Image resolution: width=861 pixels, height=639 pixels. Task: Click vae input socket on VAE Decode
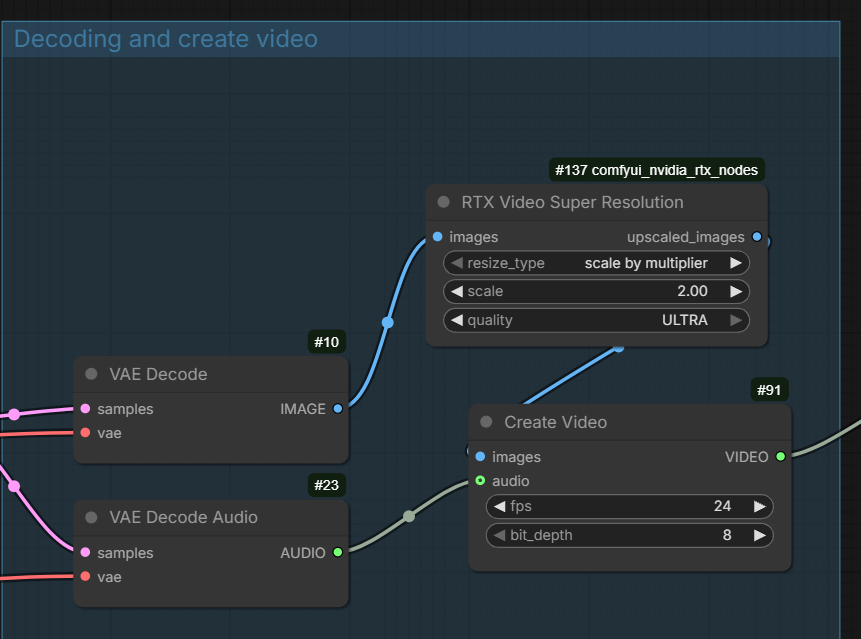click(85, 433)
